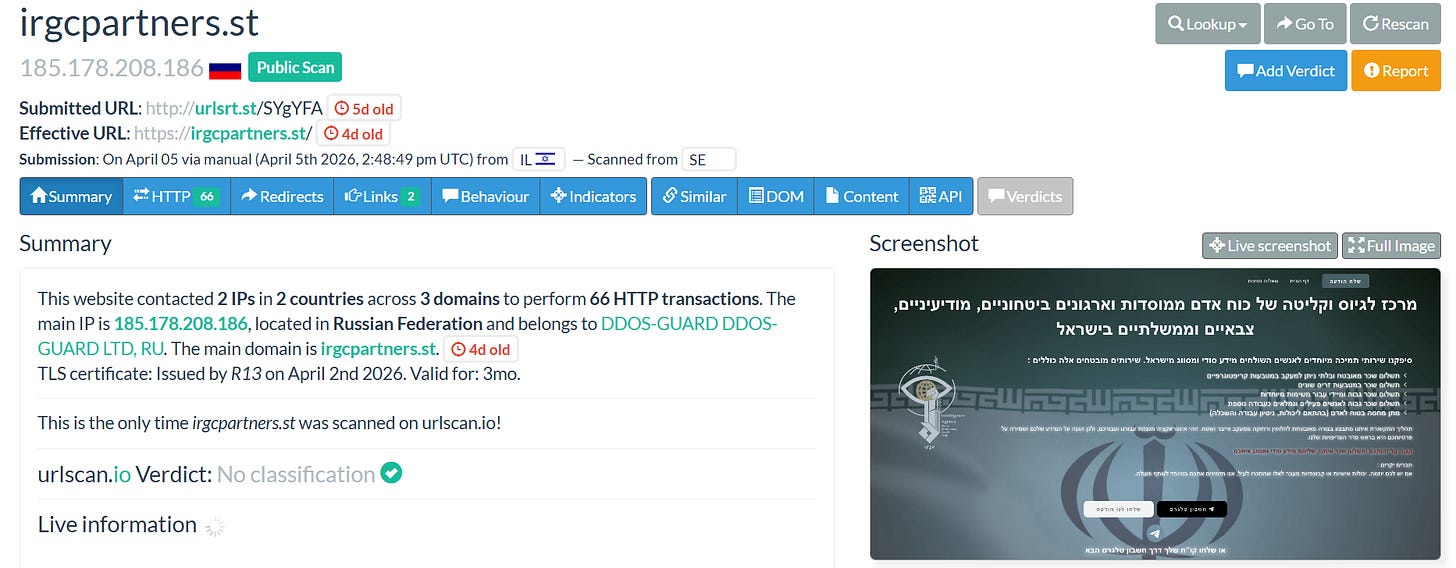
Task: Click the urlscan.io Verdict text
Action: 125,474
